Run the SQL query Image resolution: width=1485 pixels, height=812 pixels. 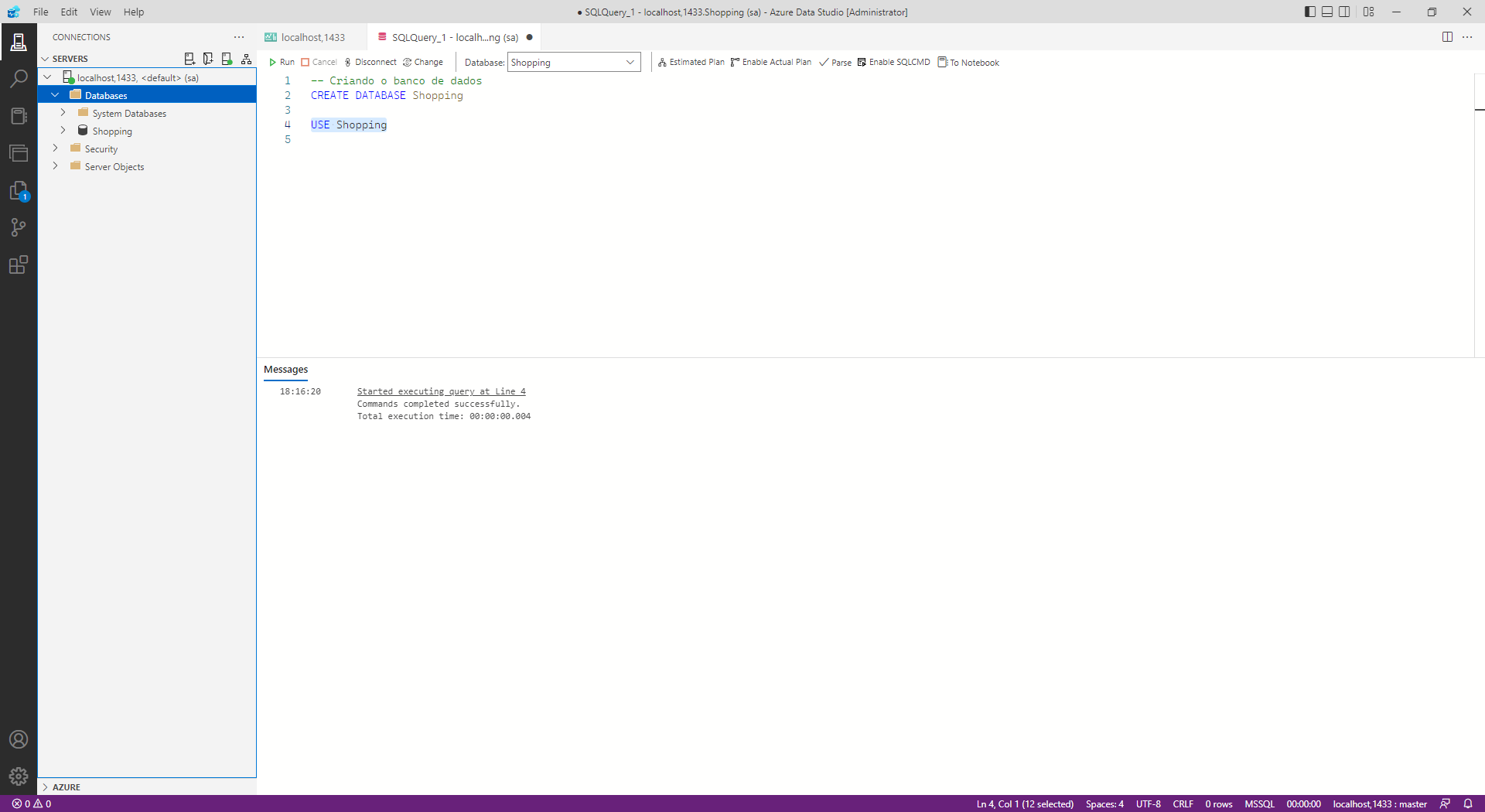pyautogui.click(x=282, y=63)
